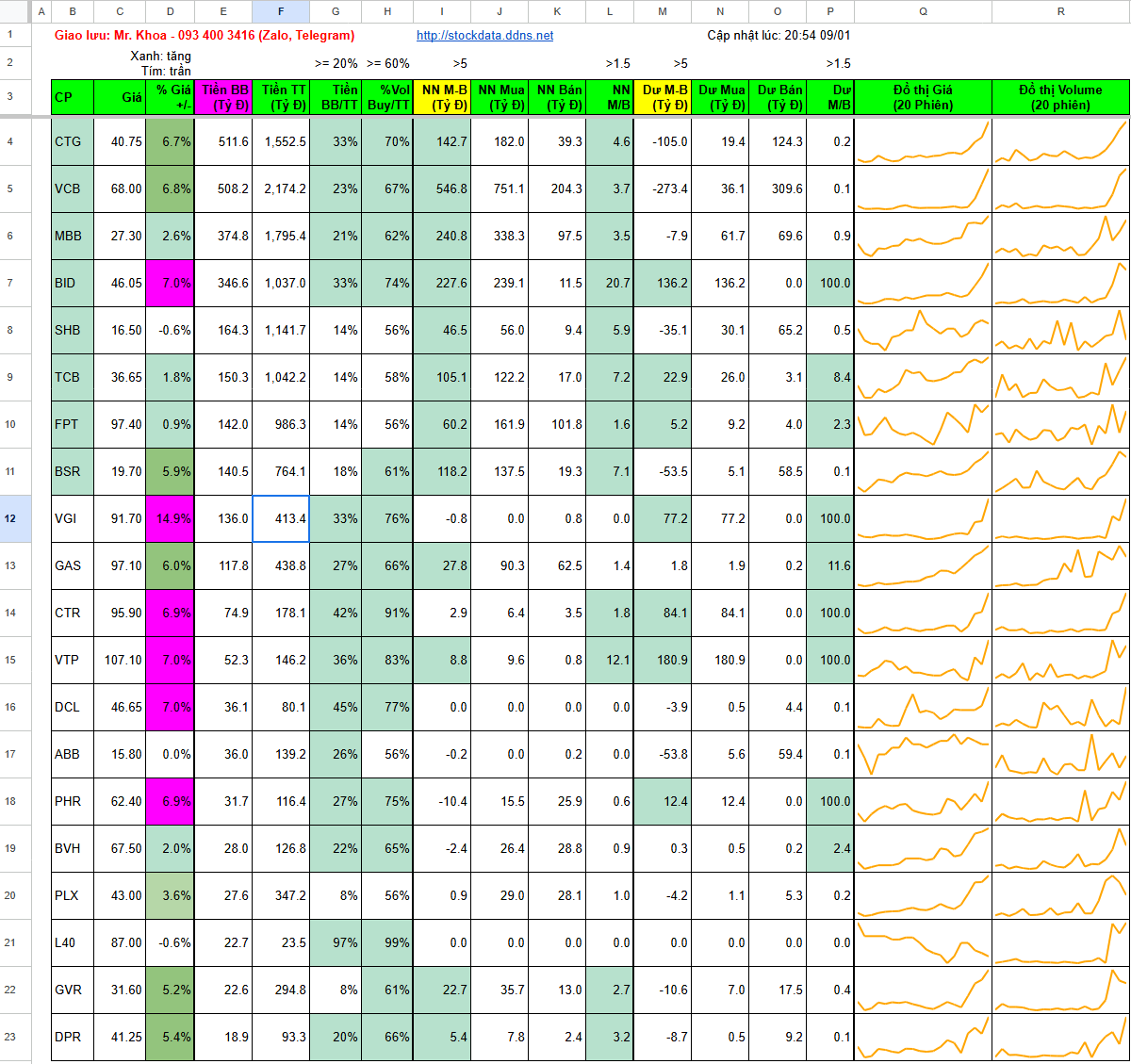1131x1064 pixels.
Task: Select the TCB ticker cell
Action: [x=73, y=377]
